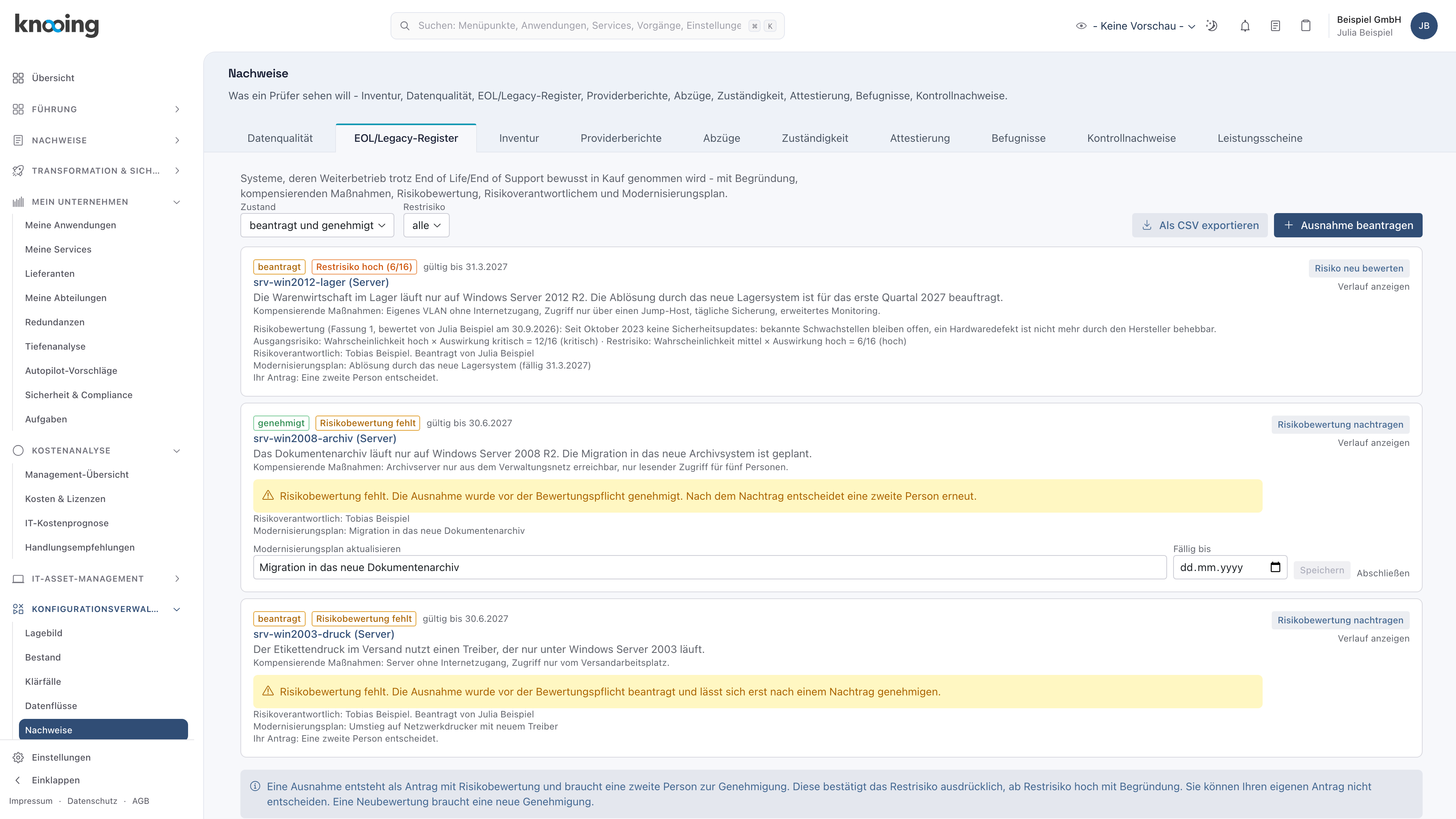The height and width of the screenshot is (819, 1456).
Task: Open the document list icon in header
Action: [1276, 26]
